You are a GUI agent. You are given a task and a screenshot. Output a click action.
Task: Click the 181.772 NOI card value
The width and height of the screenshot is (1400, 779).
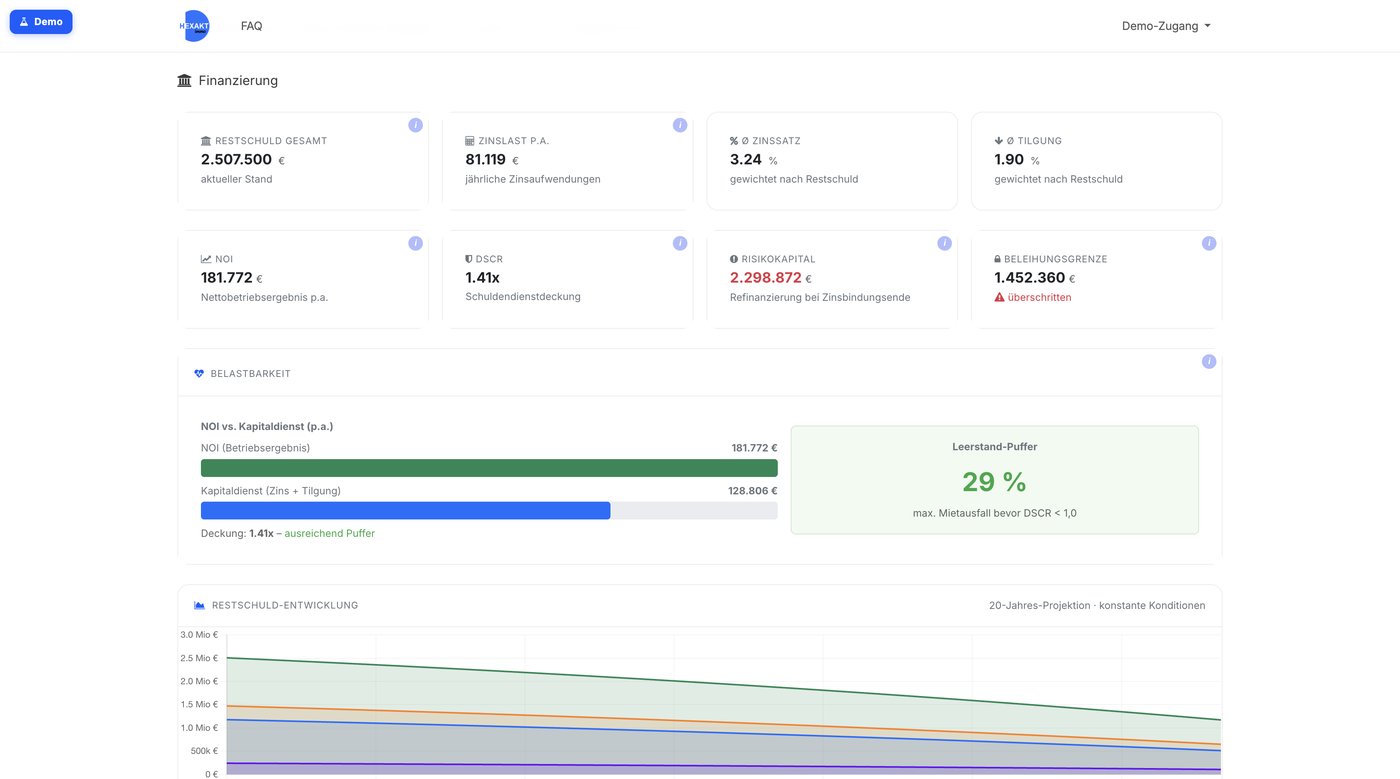pyautogui.click(x=227, y=277)
